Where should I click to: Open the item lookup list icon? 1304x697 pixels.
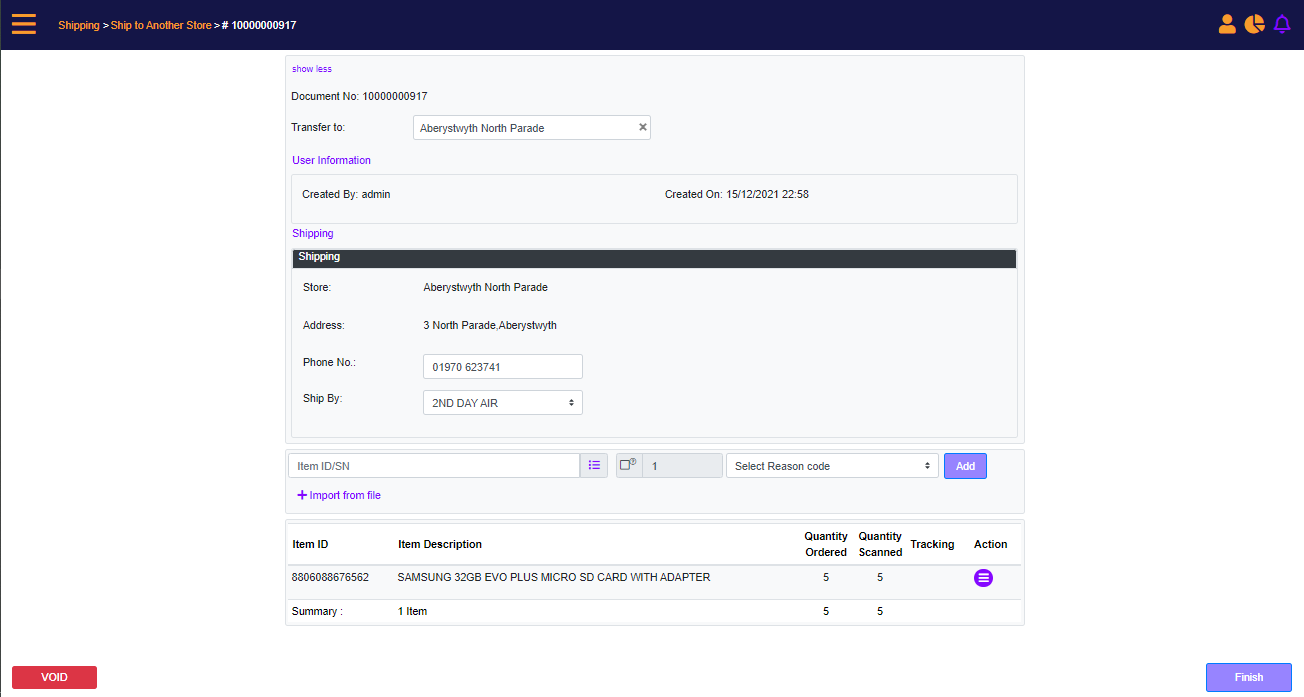click(594, 465)
